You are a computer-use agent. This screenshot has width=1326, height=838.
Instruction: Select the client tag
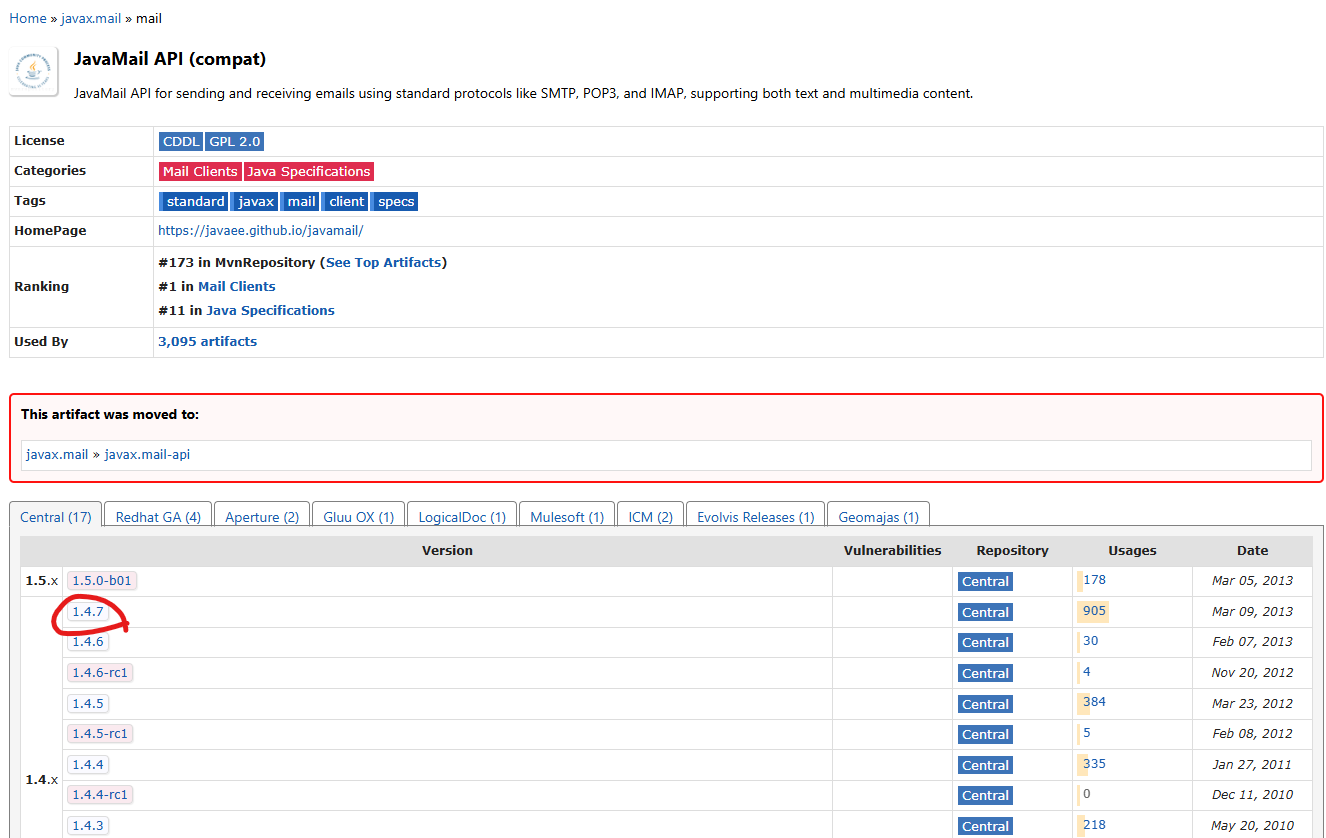point(345,201)
